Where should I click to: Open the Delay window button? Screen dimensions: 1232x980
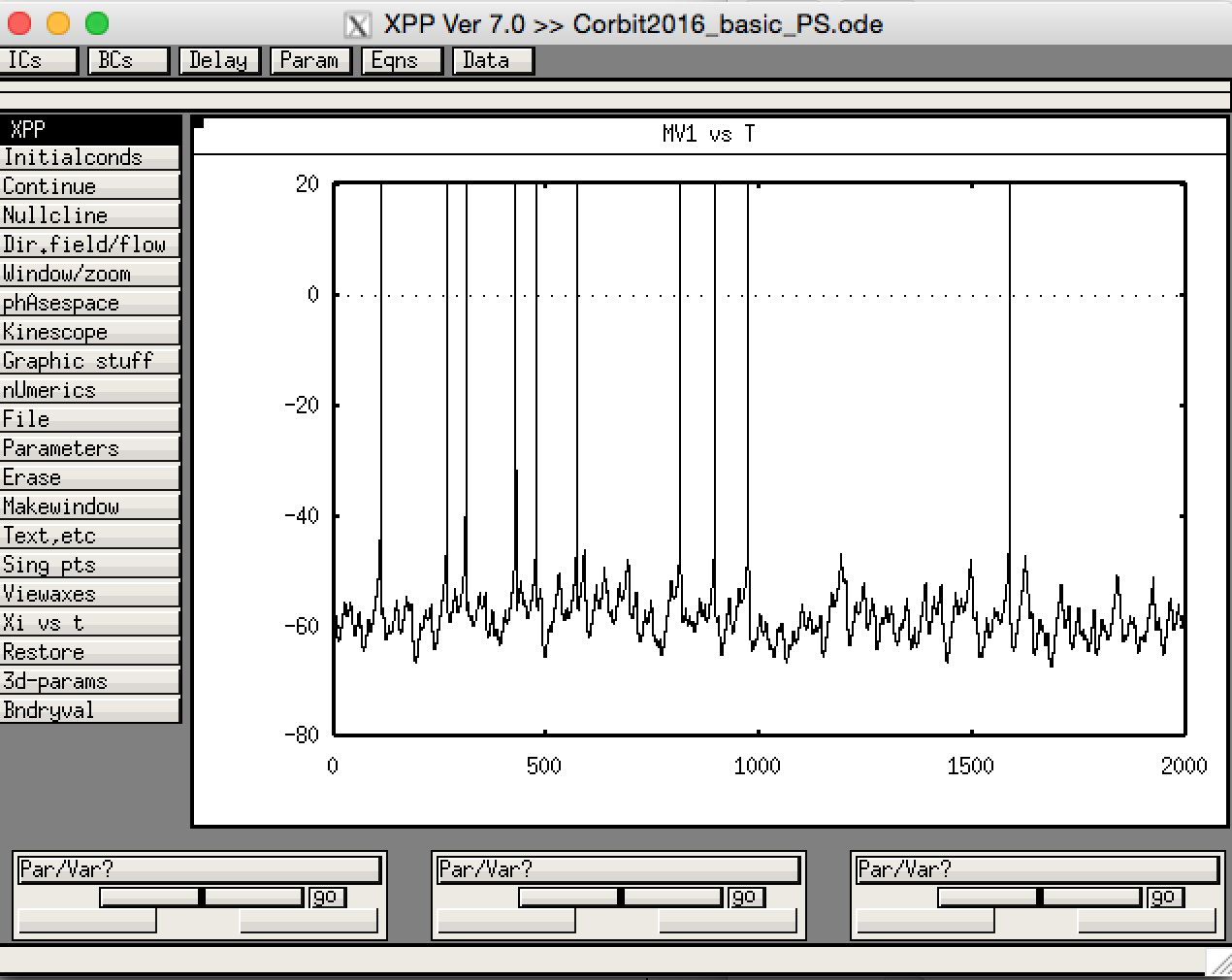tap(220, 60)
